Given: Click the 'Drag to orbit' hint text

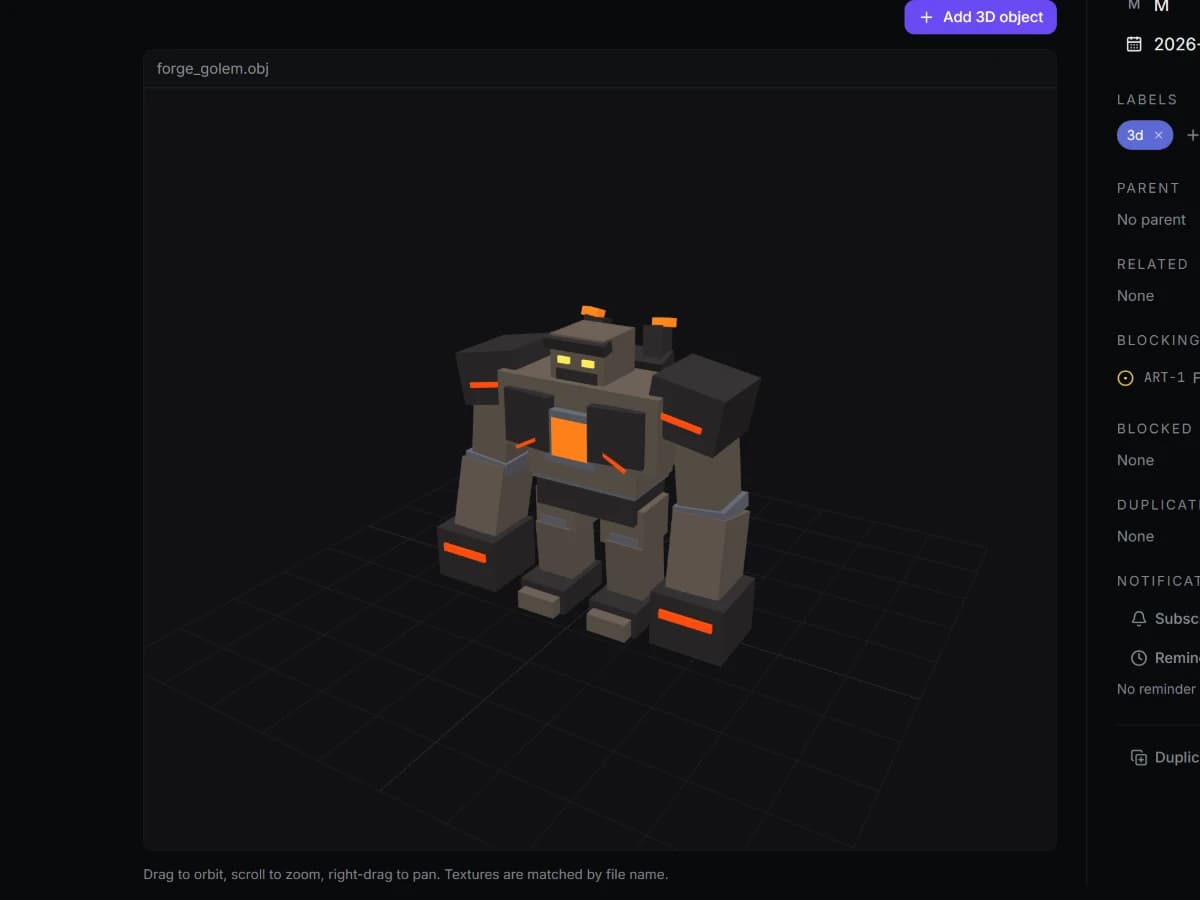Looking at the screenshot, I should [405, 874].
